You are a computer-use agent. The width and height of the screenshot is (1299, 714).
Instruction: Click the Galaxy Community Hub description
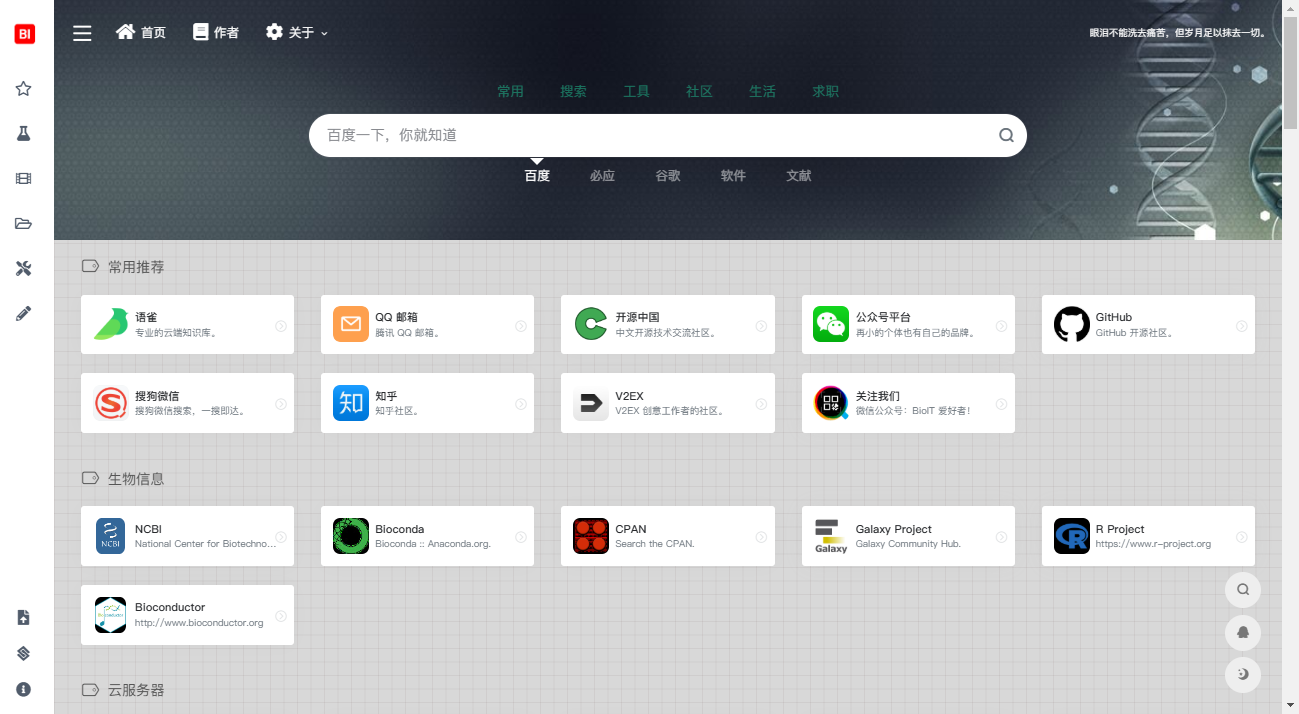(x=908, y=544)
